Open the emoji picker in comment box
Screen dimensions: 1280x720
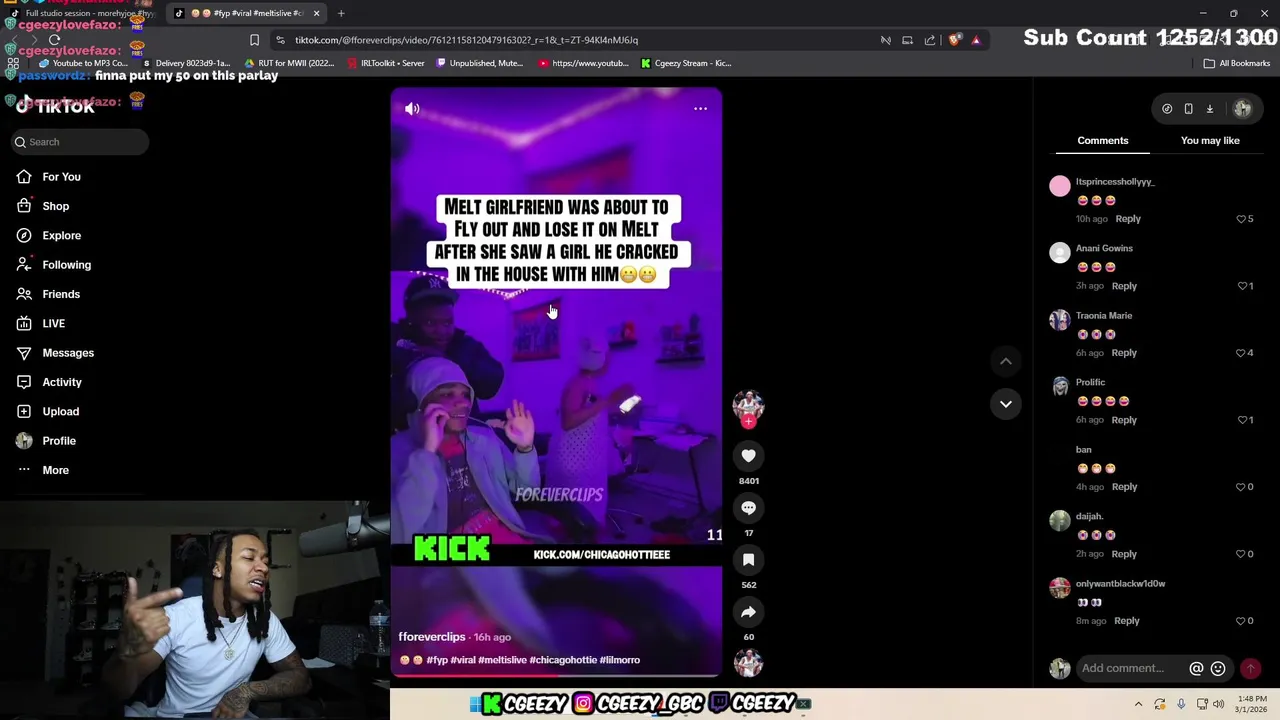1218,669
